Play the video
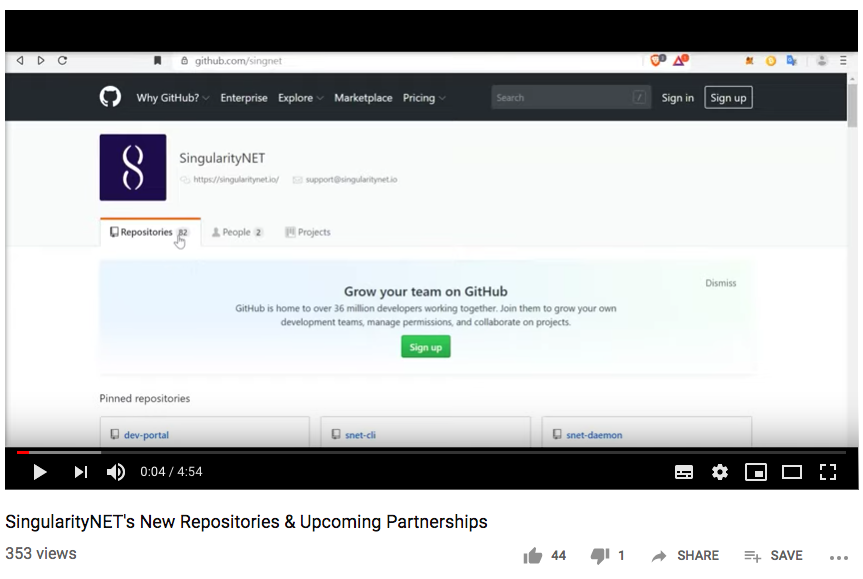The width and height of the screenshot is (863, 579). point(40,472)
